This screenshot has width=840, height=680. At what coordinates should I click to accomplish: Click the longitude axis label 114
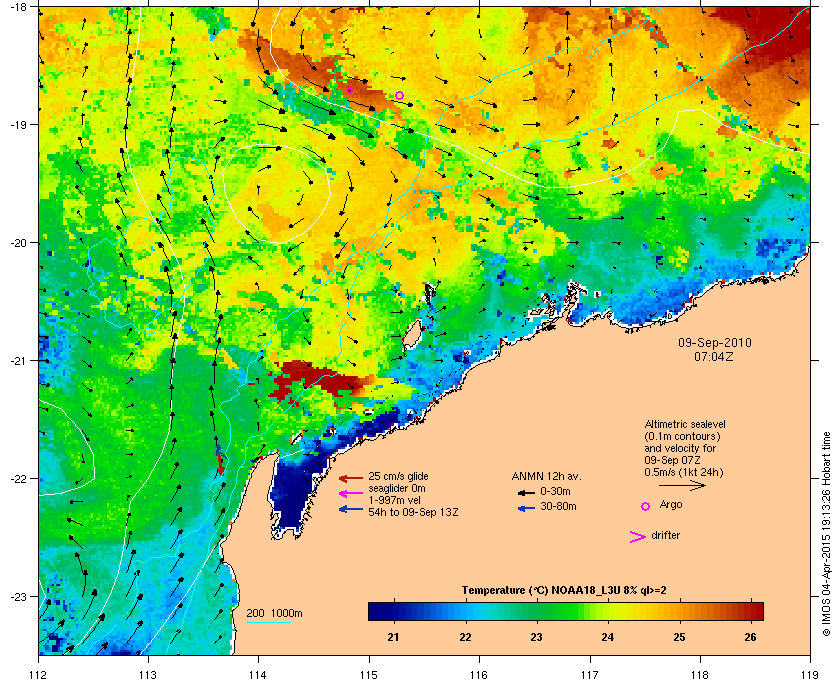pyautogui.click(x=258, y=675)
